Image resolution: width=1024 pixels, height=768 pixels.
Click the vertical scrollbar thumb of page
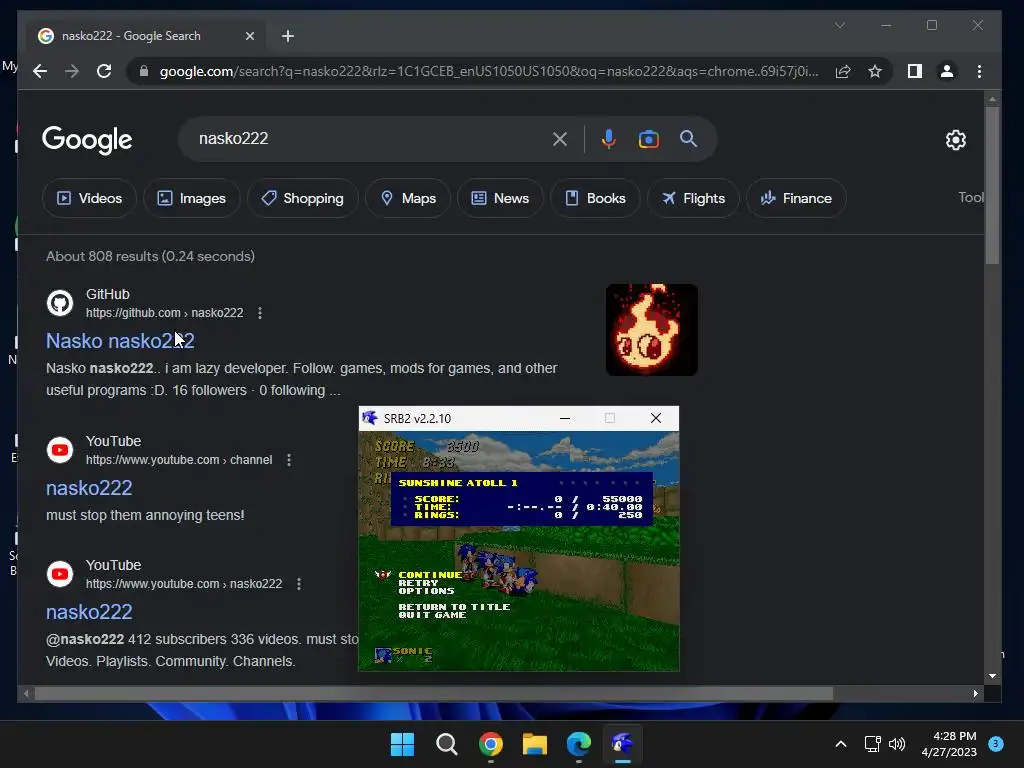(992, 186)
